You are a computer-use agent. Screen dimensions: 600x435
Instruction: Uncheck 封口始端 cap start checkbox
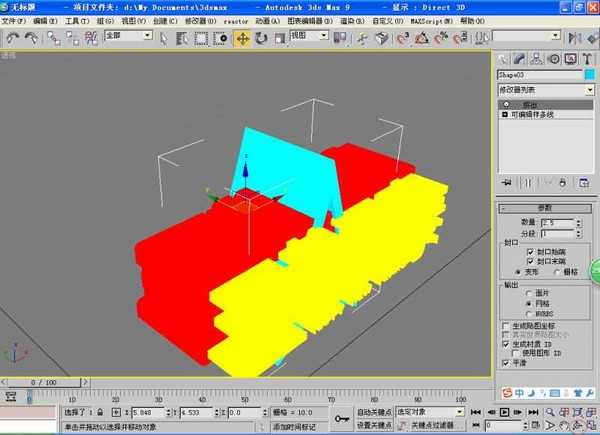(x=530, y=252)
